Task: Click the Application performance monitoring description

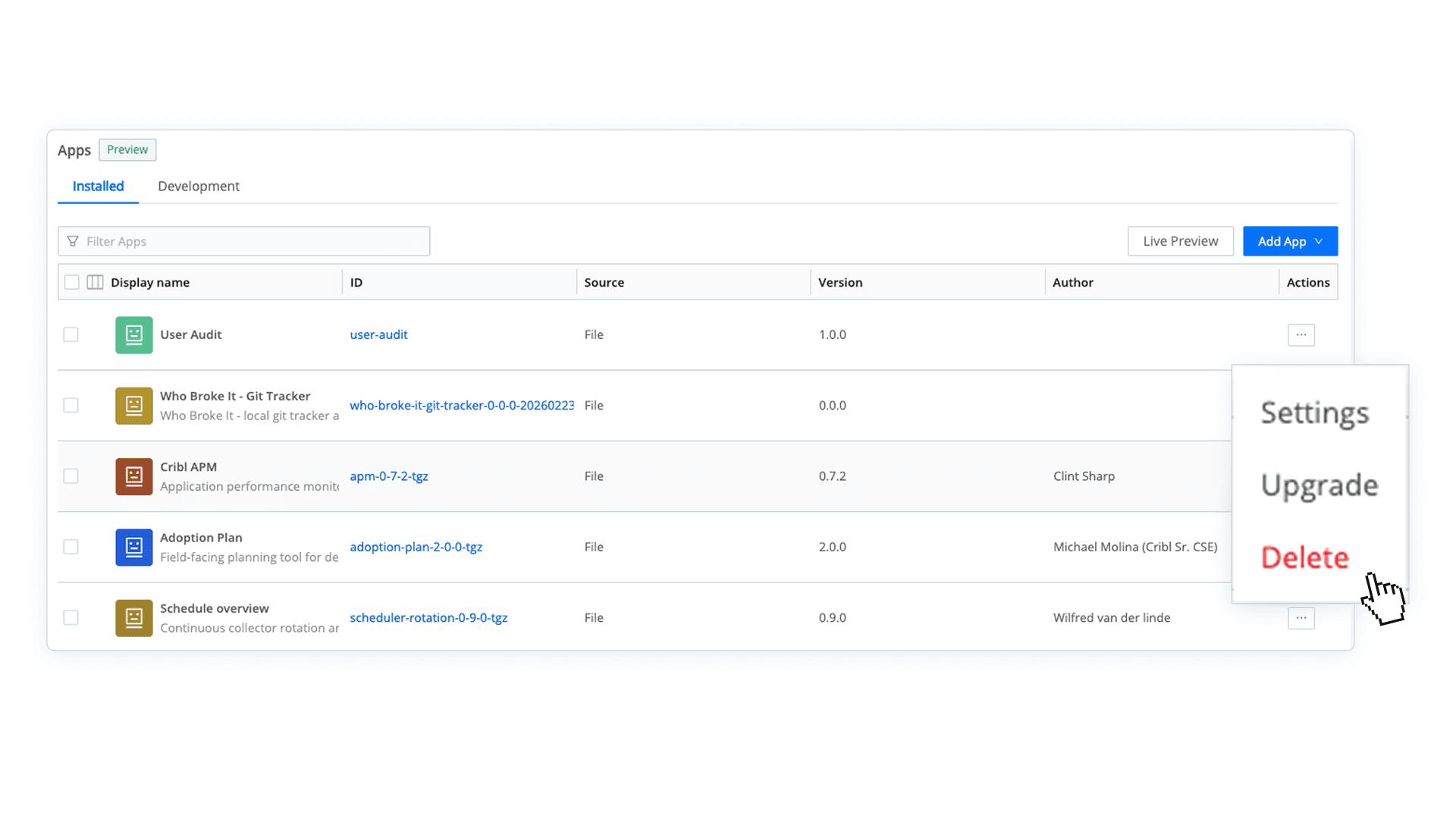Action: point(249,486)
